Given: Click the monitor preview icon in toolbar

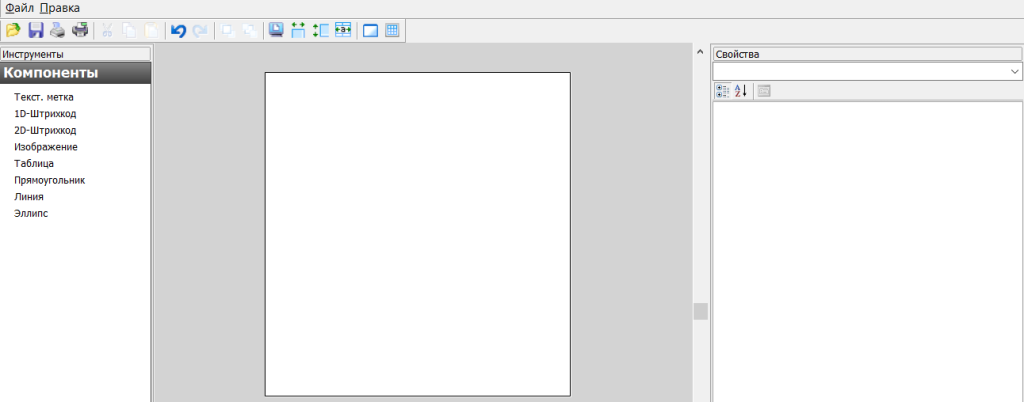Looking at the screenshot, I should point(276,30).
